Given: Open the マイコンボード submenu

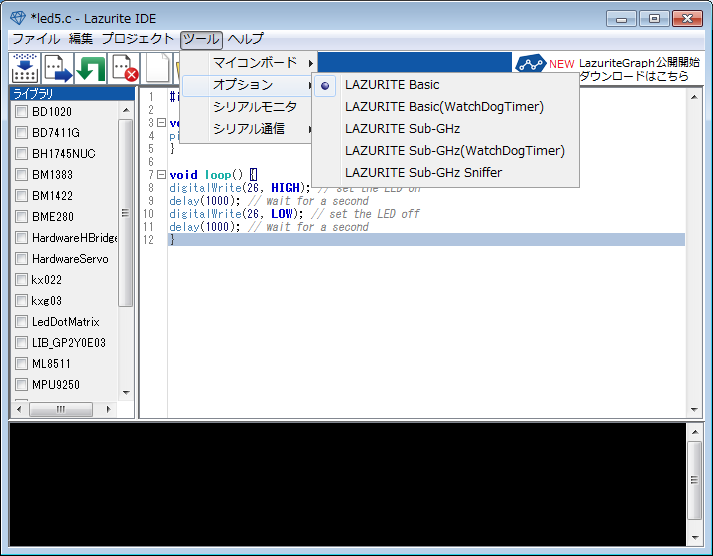Looking at the screenshot, I should click(x=248, y=63).
